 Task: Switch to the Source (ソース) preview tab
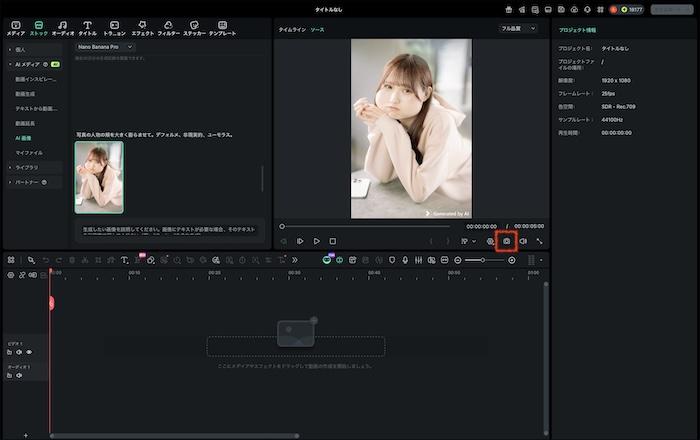tap(317, 30)
